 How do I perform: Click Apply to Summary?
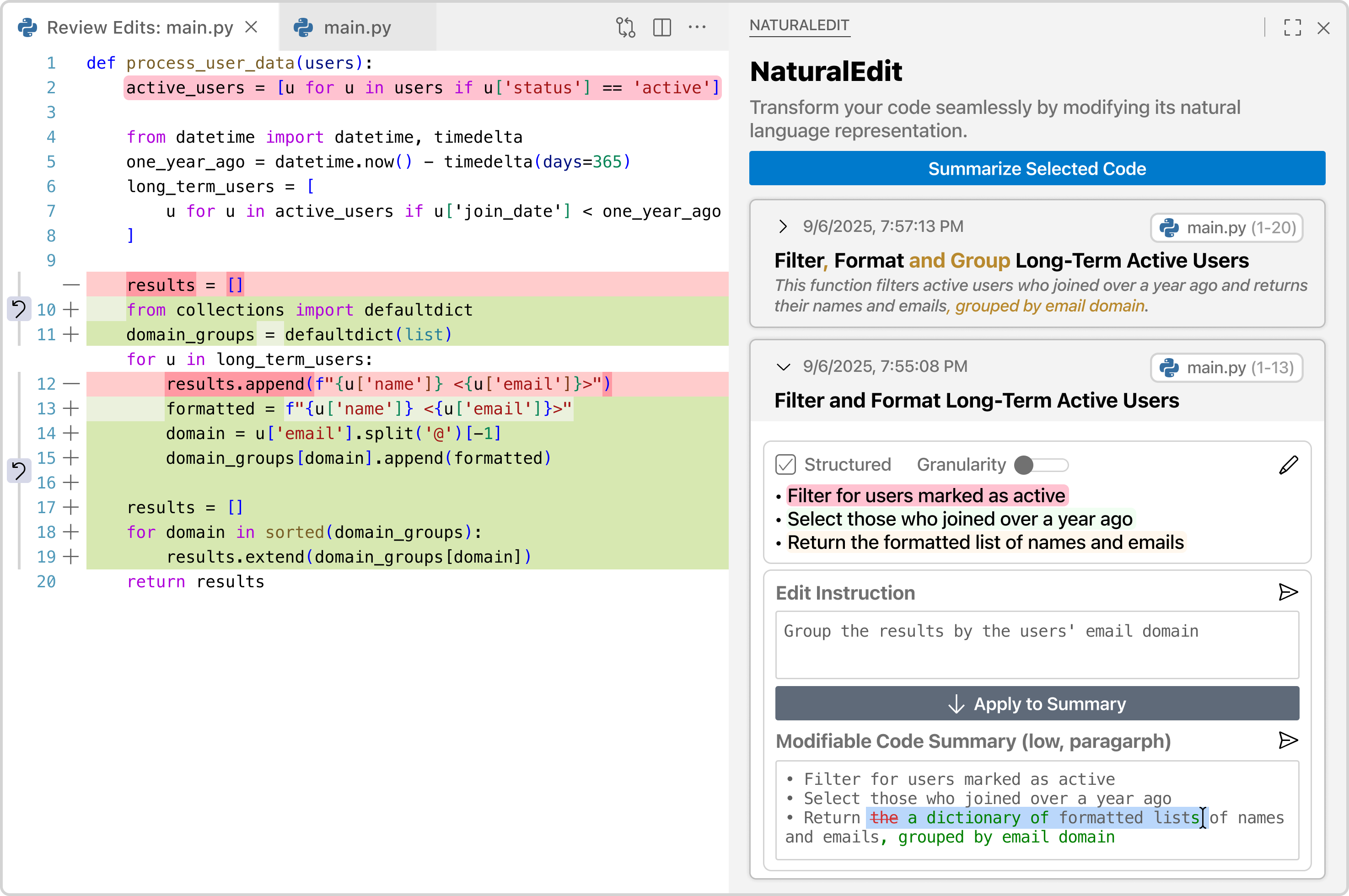point(1037,703)
